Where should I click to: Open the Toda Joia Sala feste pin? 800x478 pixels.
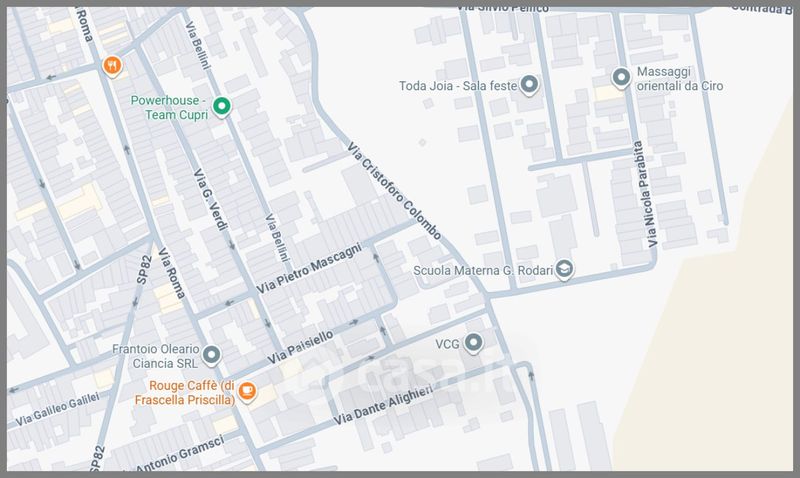pyautogui.click(x=529, y=85)
